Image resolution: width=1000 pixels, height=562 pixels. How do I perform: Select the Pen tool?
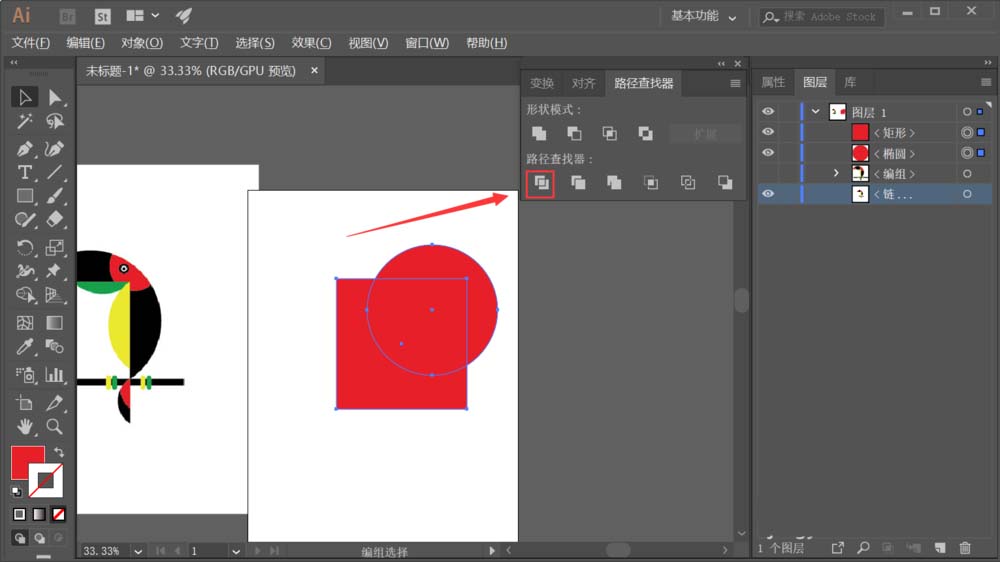(x=25, y=149)
